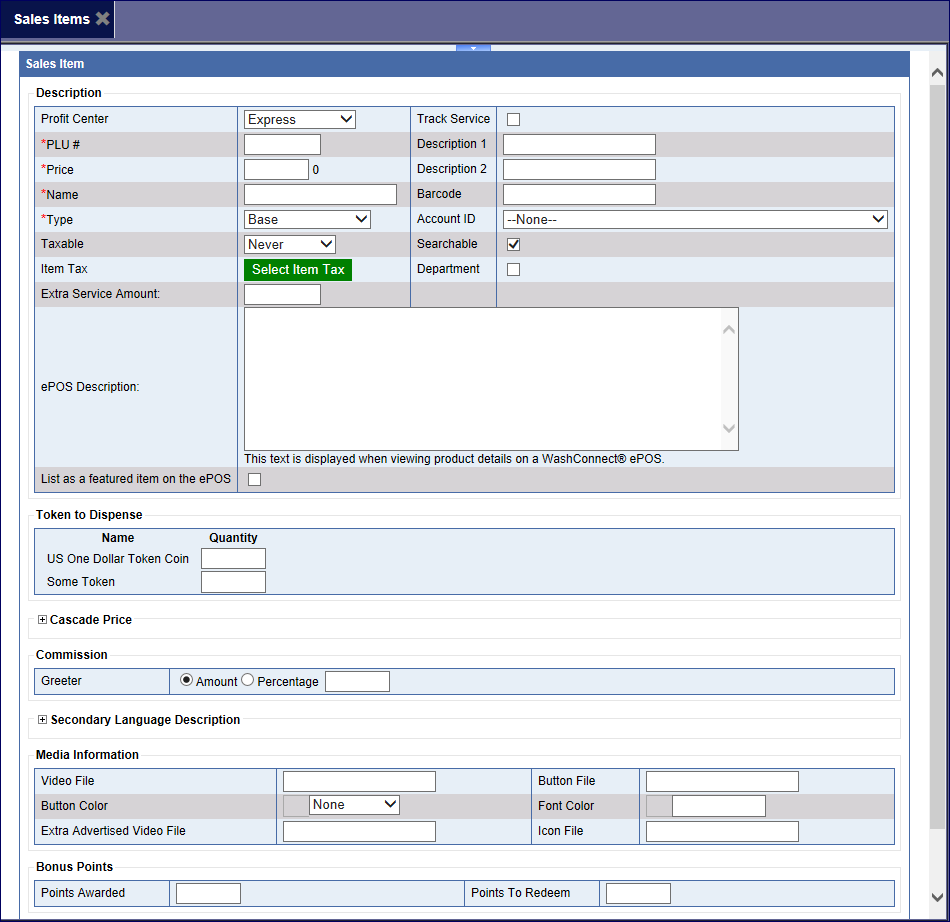Choose the Amount commission radio button
Screen dimensions: 950x922
(186, 681)
